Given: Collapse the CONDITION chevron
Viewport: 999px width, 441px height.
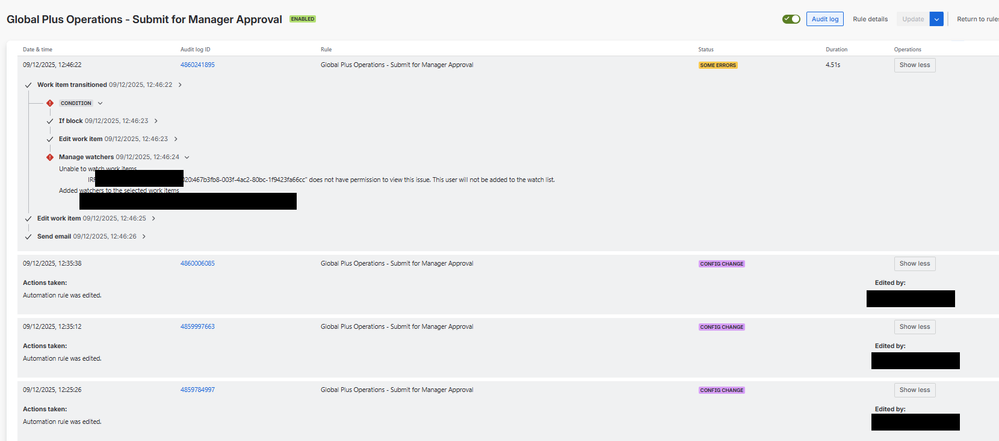Looking at the screenshot, I should tap(100, 103).
